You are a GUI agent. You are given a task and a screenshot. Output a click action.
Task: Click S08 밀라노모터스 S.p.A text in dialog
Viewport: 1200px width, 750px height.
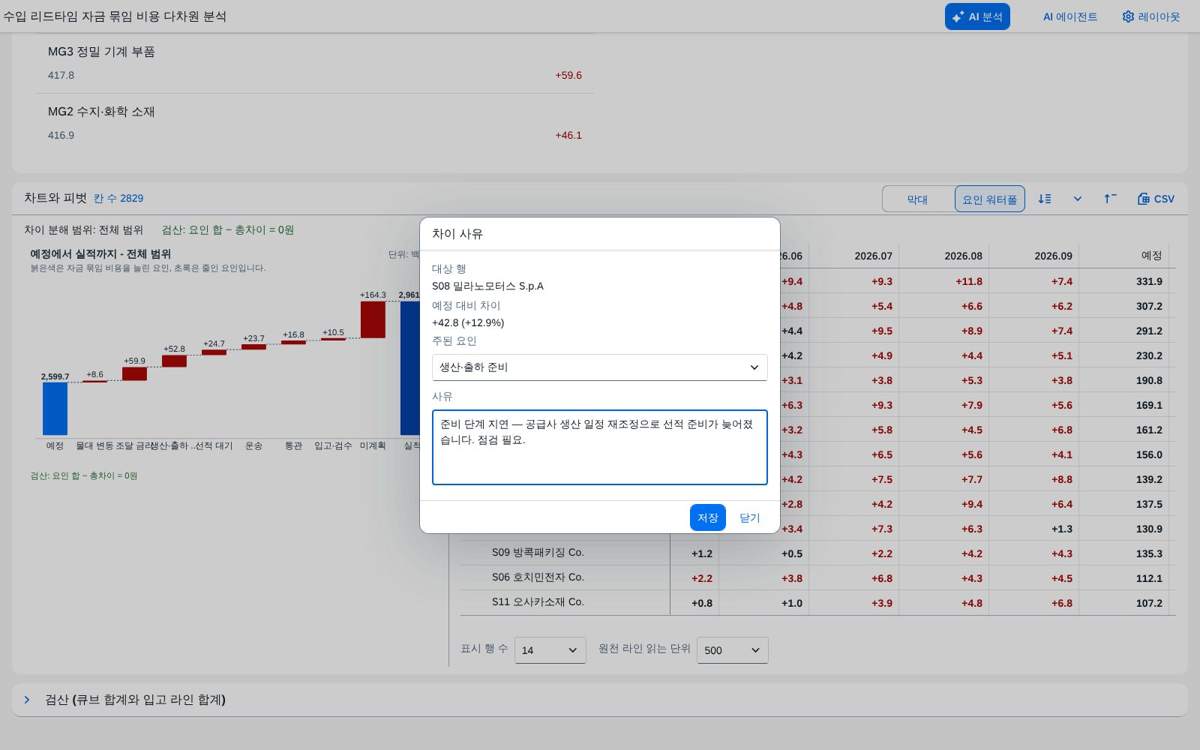[488, 286]
